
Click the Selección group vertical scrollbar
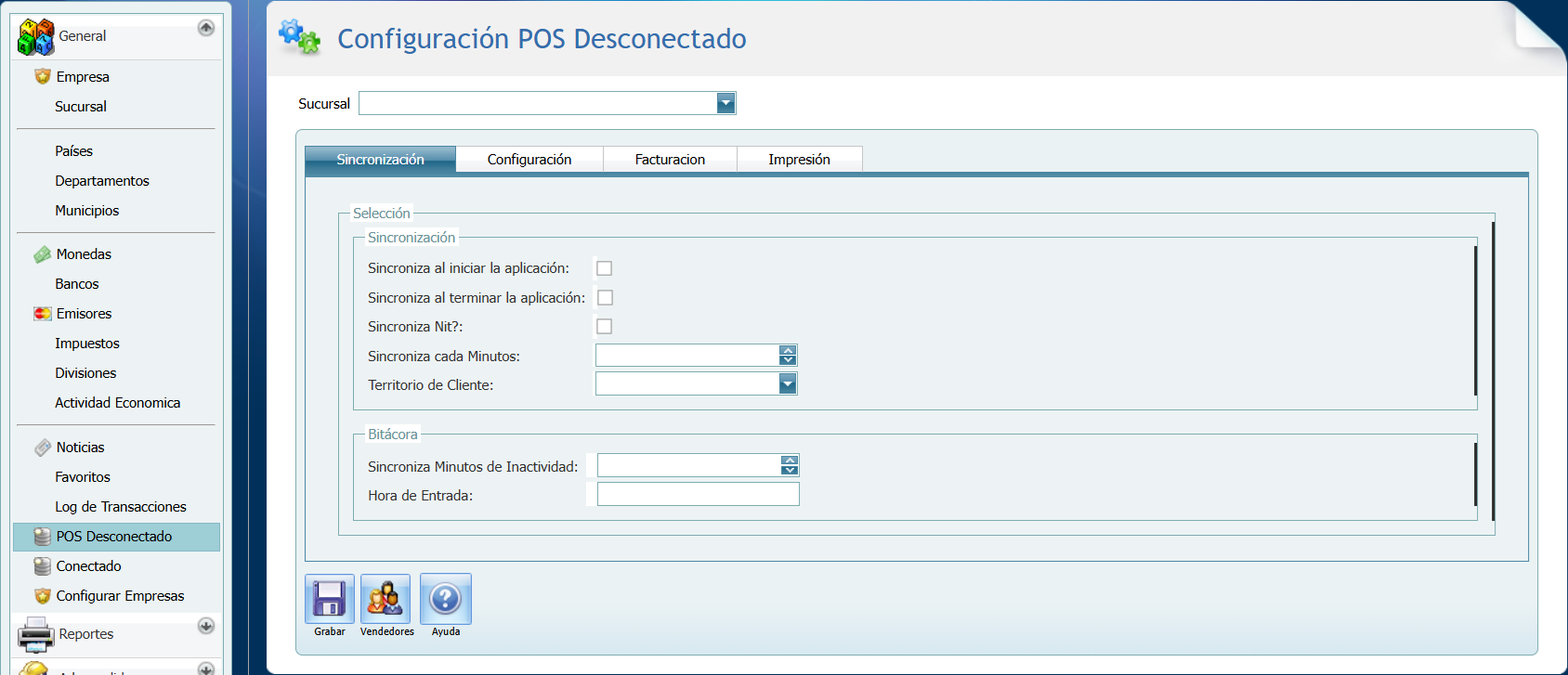tap(1493, 371)
